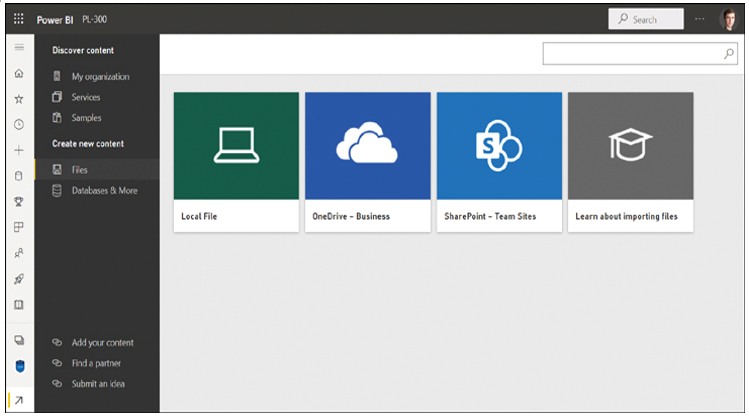The height and width of the screenshot is (417, 749).
Task: Click the top bar Search field
Action: [646, 19]
